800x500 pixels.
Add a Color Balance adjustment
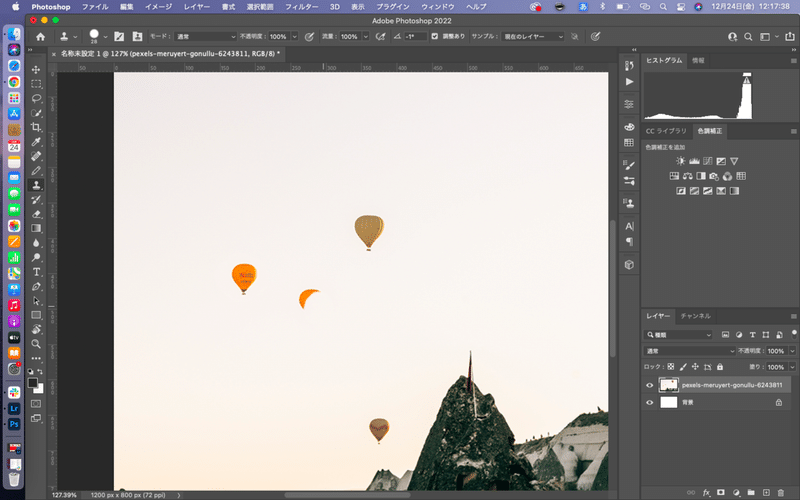pos(688,176)
